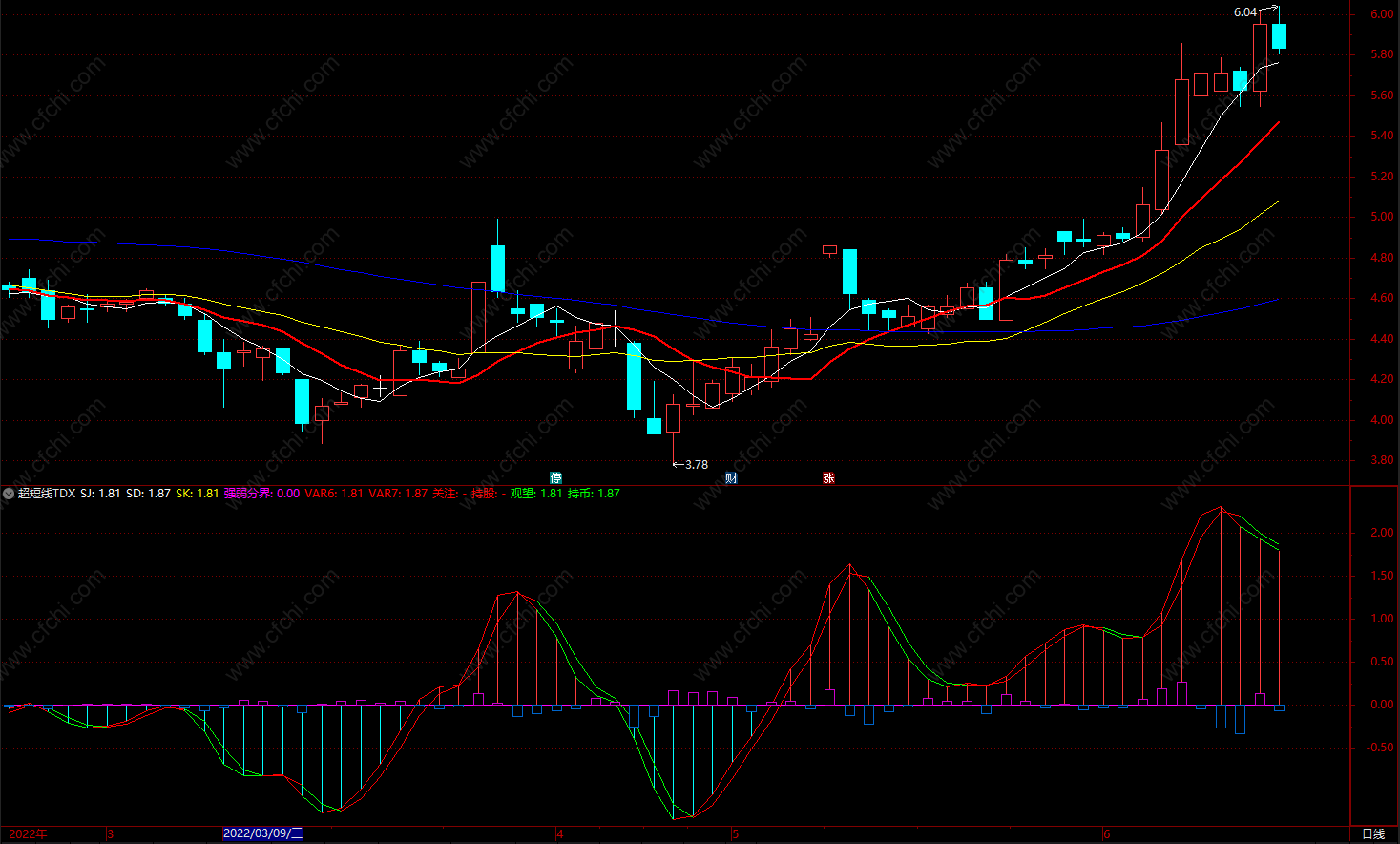Click the 4.00 price axis label

pyautogui.click(x=1381, y=419)
